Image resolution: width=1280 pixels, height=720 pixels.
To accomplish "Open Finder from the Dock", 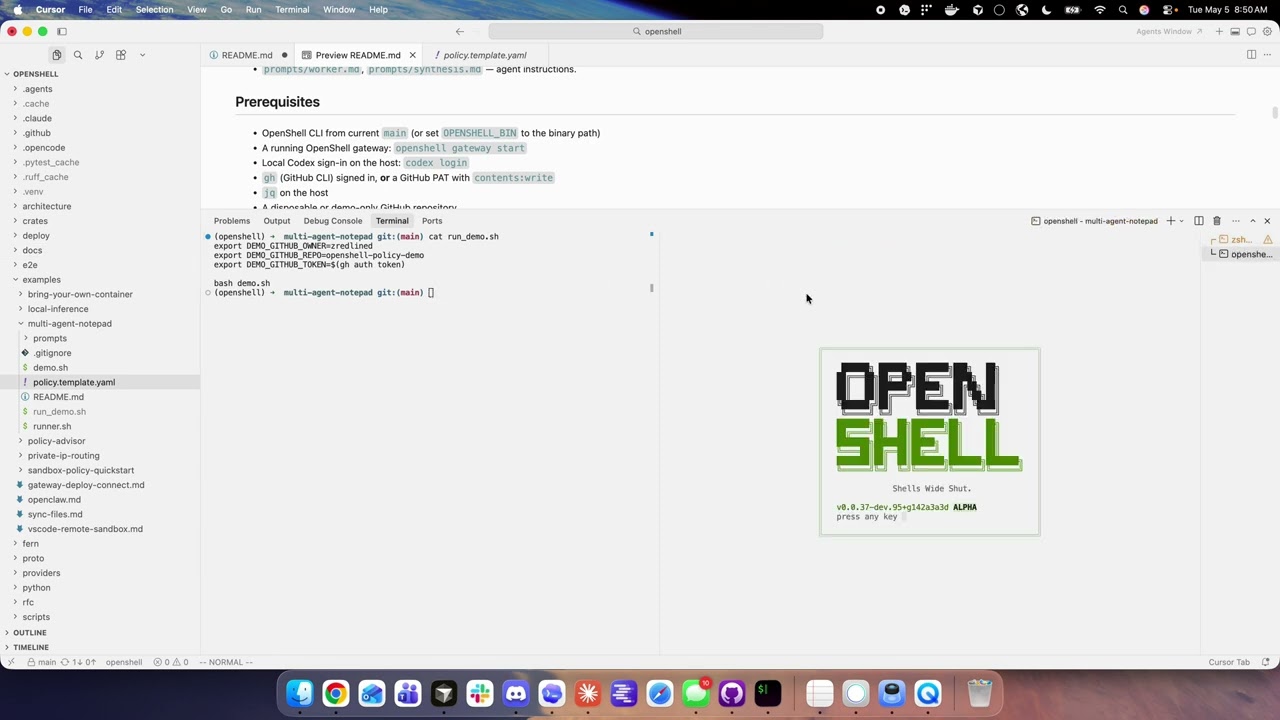I will pyautogui.click(x=300, y=693).
